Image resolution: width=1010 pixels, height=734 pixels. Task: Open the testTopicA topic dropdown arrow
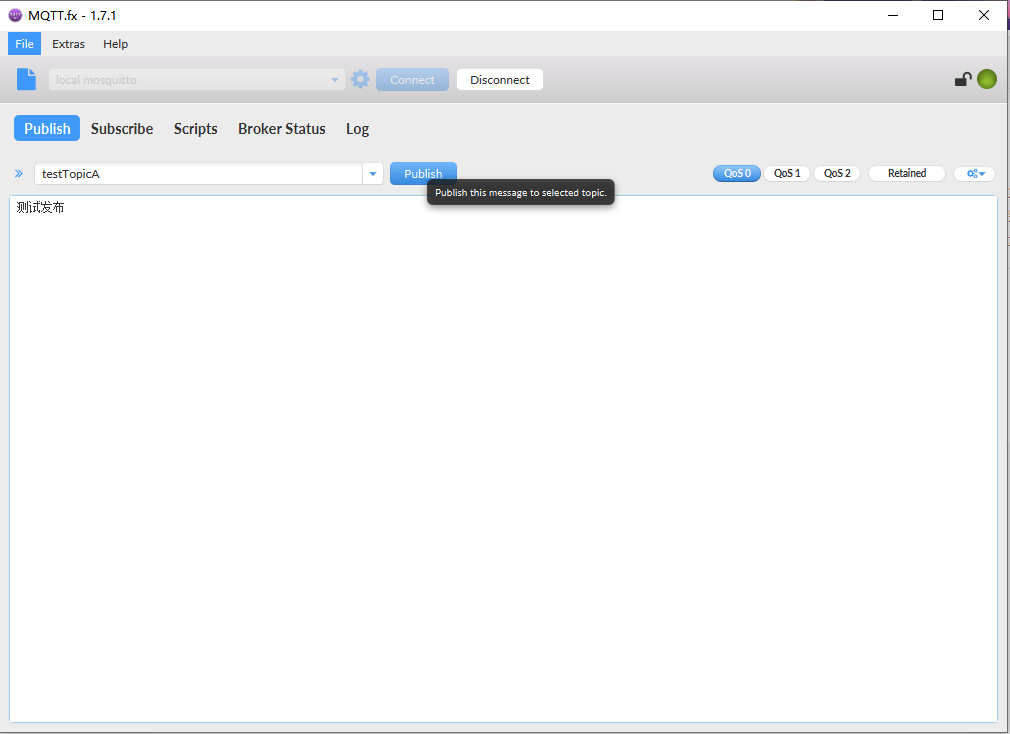[373, 174]
